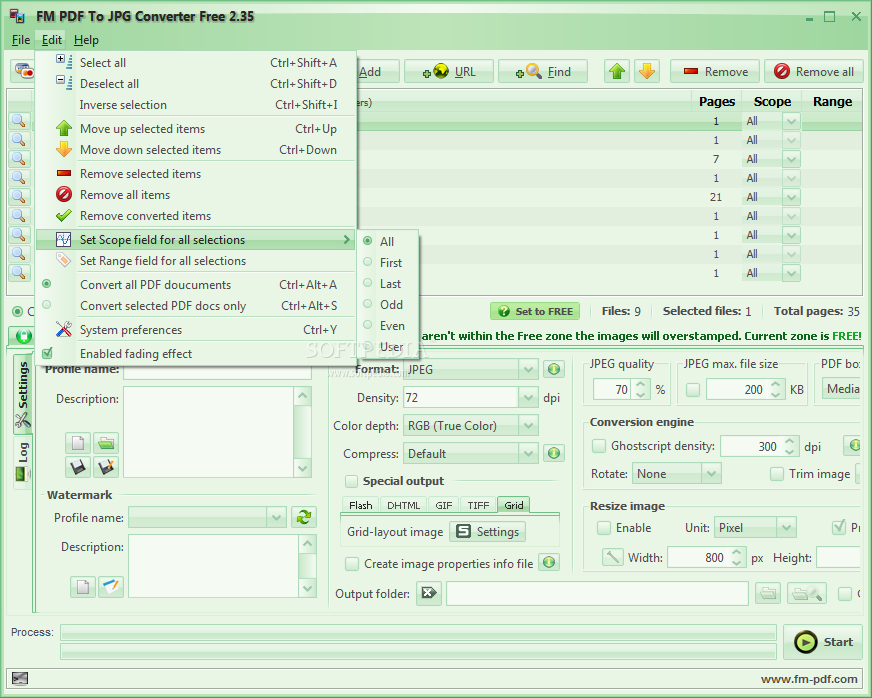Increase the Ghostscript density spinner value
The height and width of the screenshot is (698, 872).
coord(790,442)
